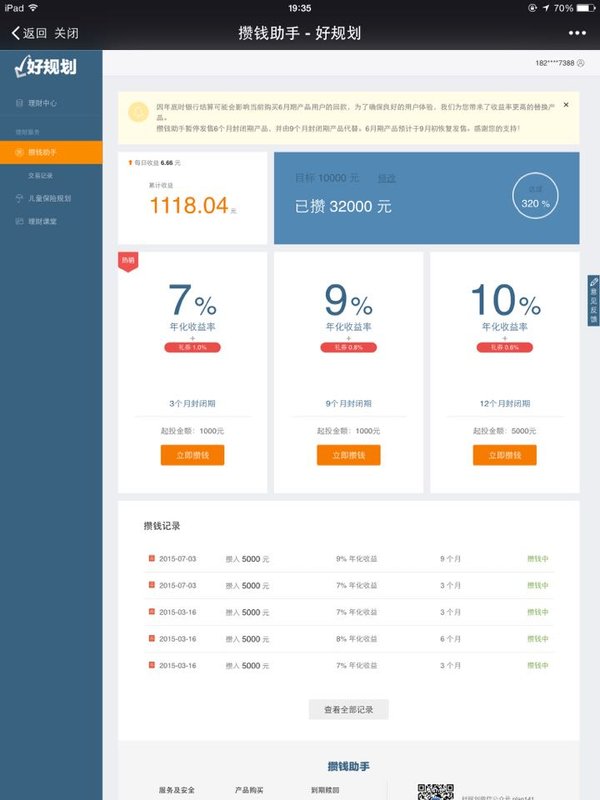Click 攒钱中 status of the 9个月 record
The image size is (600, 800).
[538, 559]
